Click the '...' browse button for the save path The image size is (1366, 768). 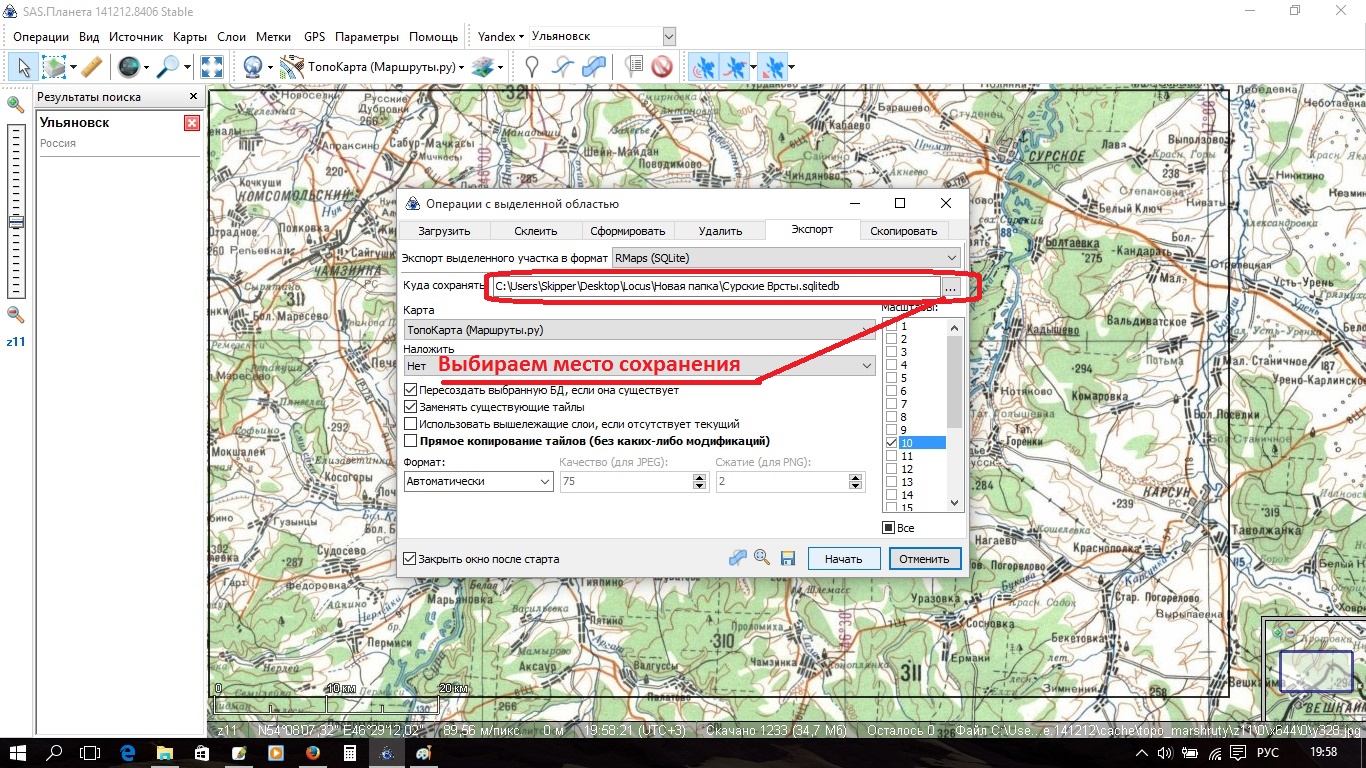pyautogui.click(x=951, y=287)
